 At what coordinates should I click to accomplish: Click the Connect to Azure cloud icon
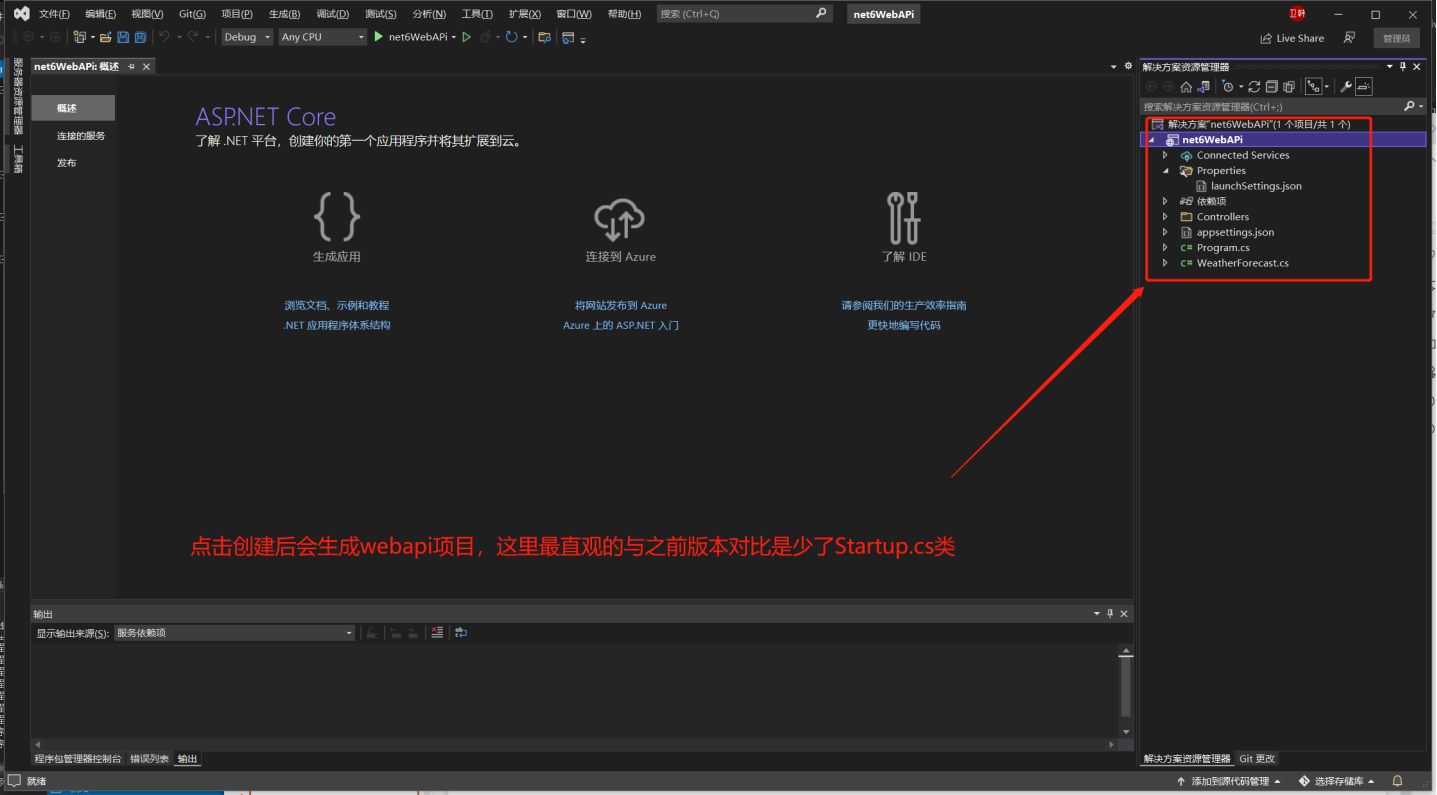coord(620,217)
